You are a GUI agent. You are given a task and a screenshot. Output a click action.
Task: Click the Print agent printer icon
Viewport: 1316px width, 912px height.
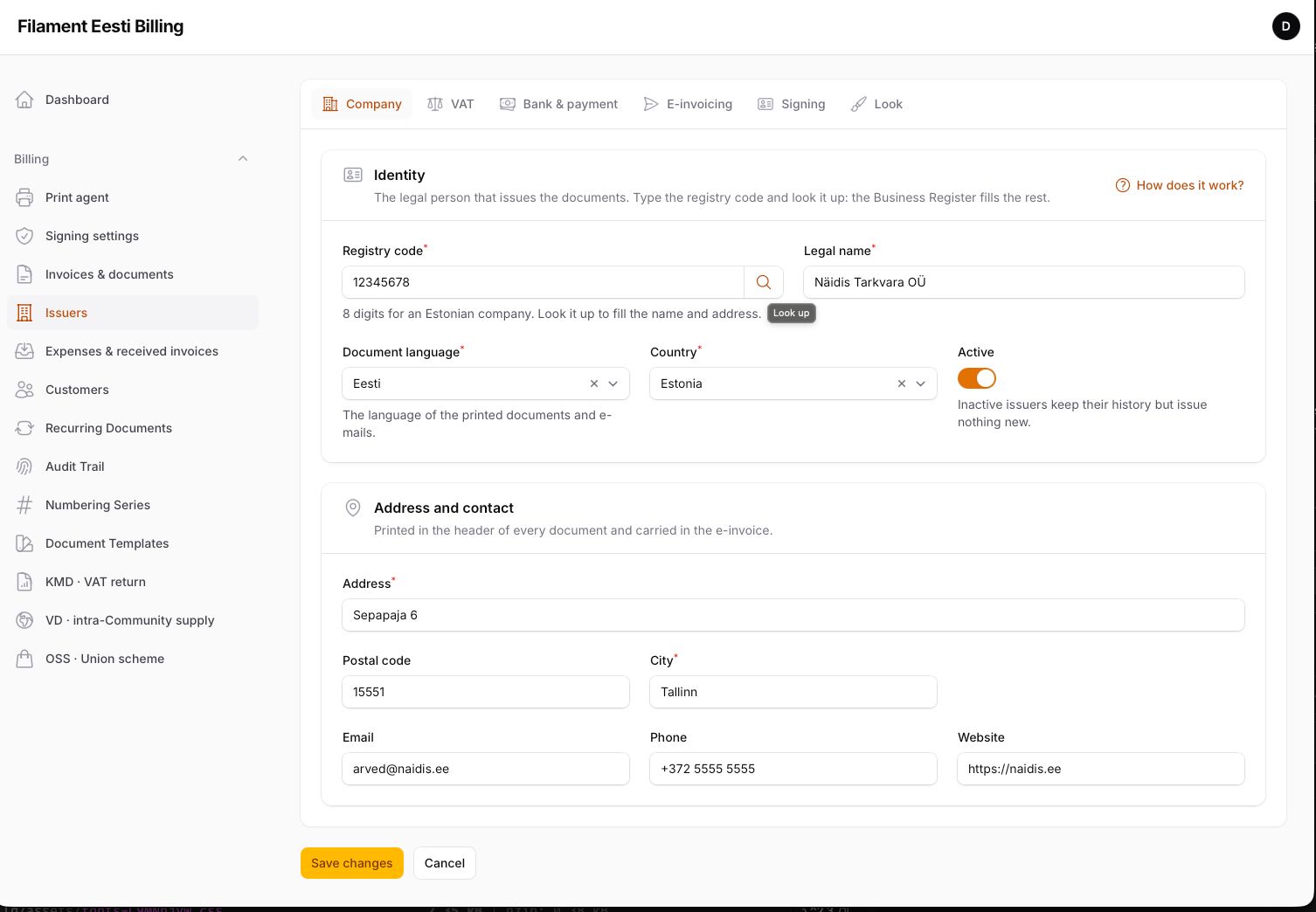(x=24, y=197)
